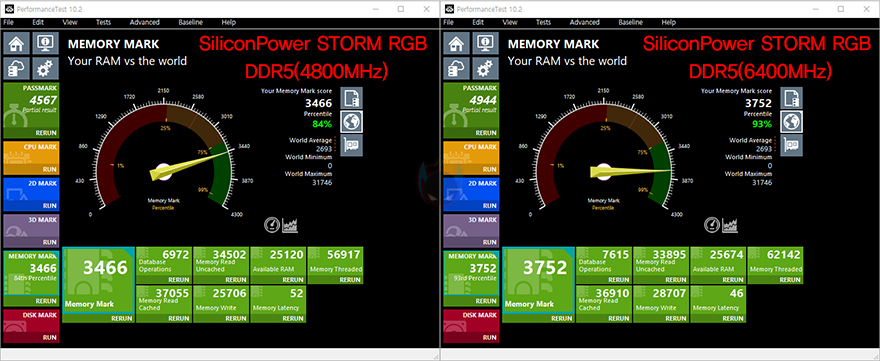Open Edit menu in 6400MHz window
880x361 pixels.
click(478, 22)
